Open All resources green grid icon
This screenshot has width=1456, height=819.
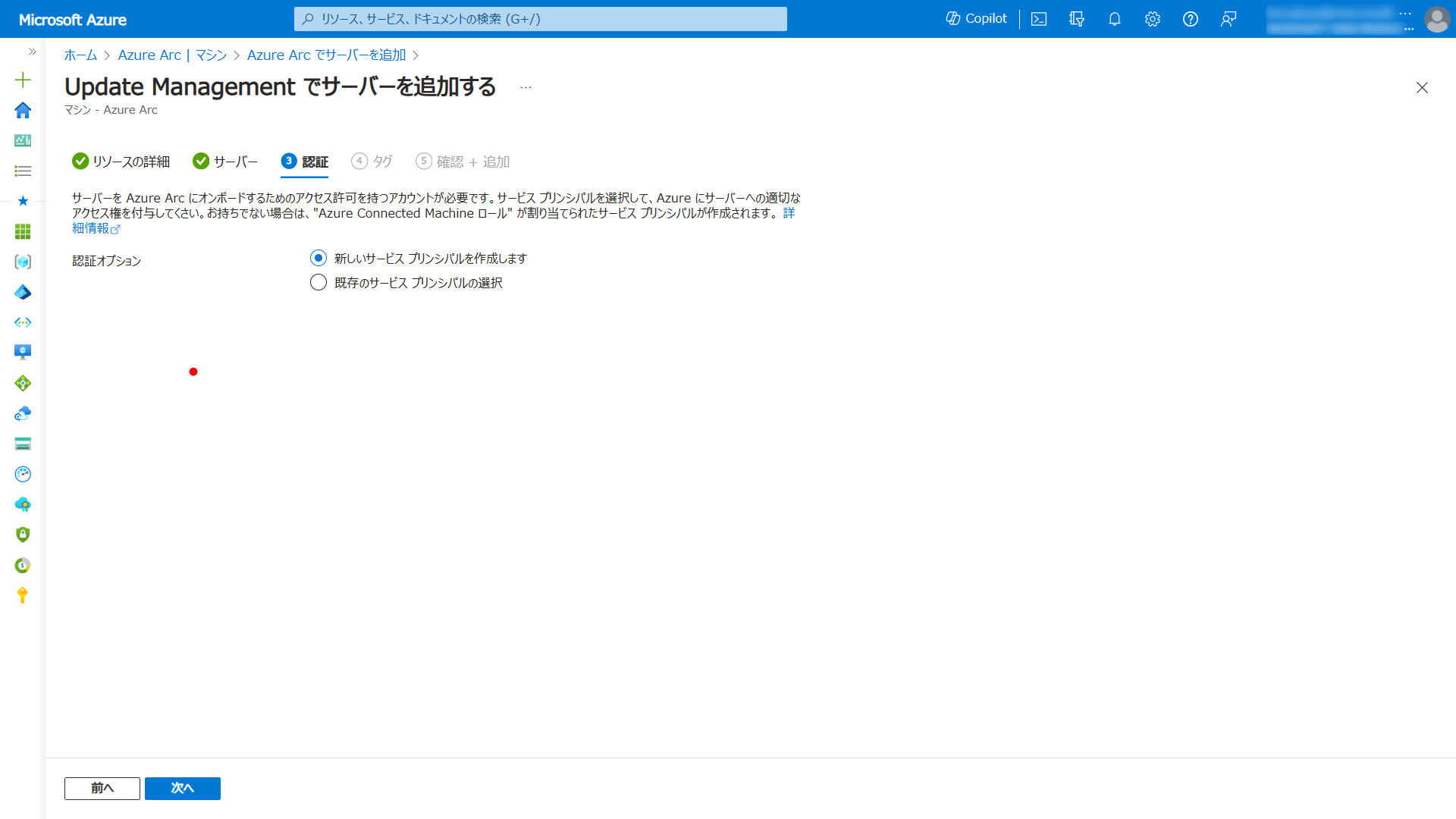23,231
